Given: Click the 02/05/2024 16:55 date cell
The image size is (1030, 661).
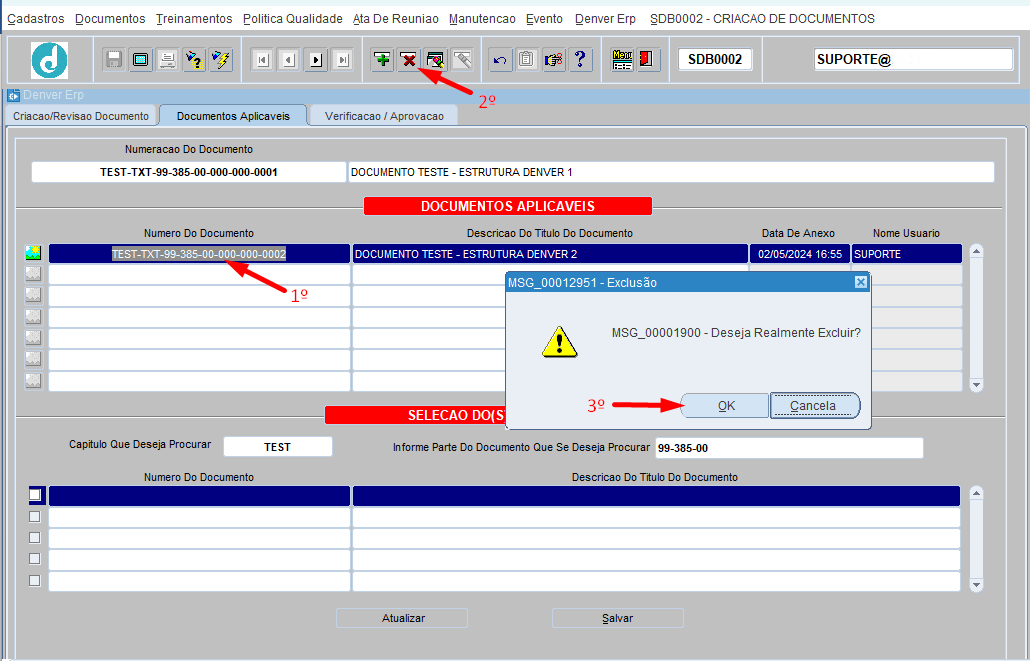Looking at the screenshot, I should [x=799, y=254].
